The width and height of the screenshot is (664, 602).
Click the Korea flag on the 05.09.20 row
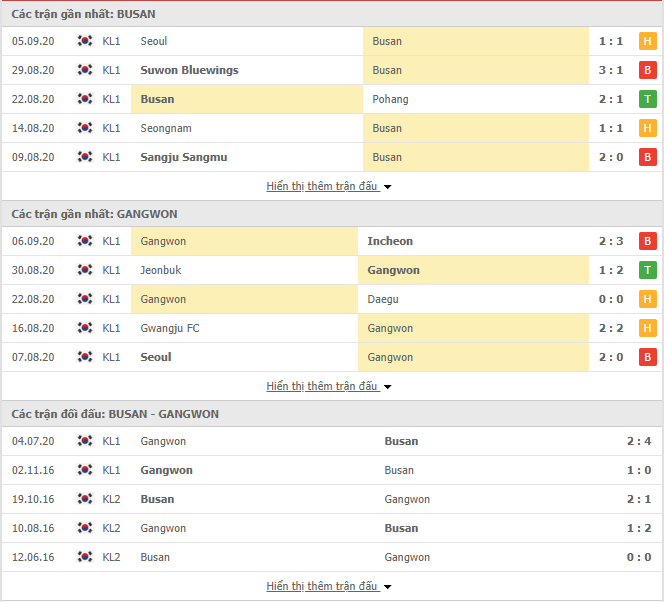click(x=85, y=41)
